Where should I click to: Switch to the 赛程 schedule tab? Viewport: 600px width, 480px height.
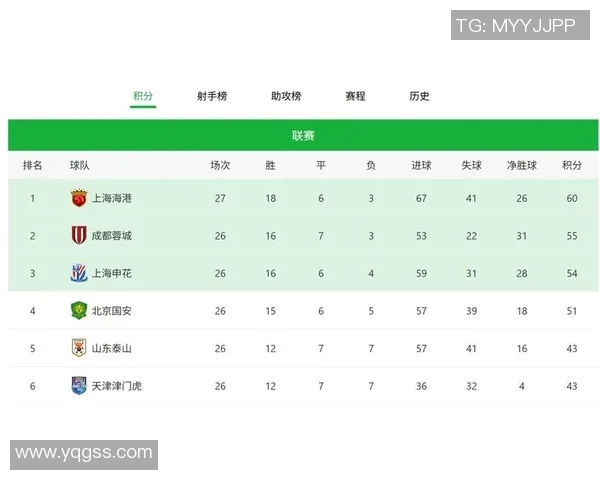pos(355,96)
